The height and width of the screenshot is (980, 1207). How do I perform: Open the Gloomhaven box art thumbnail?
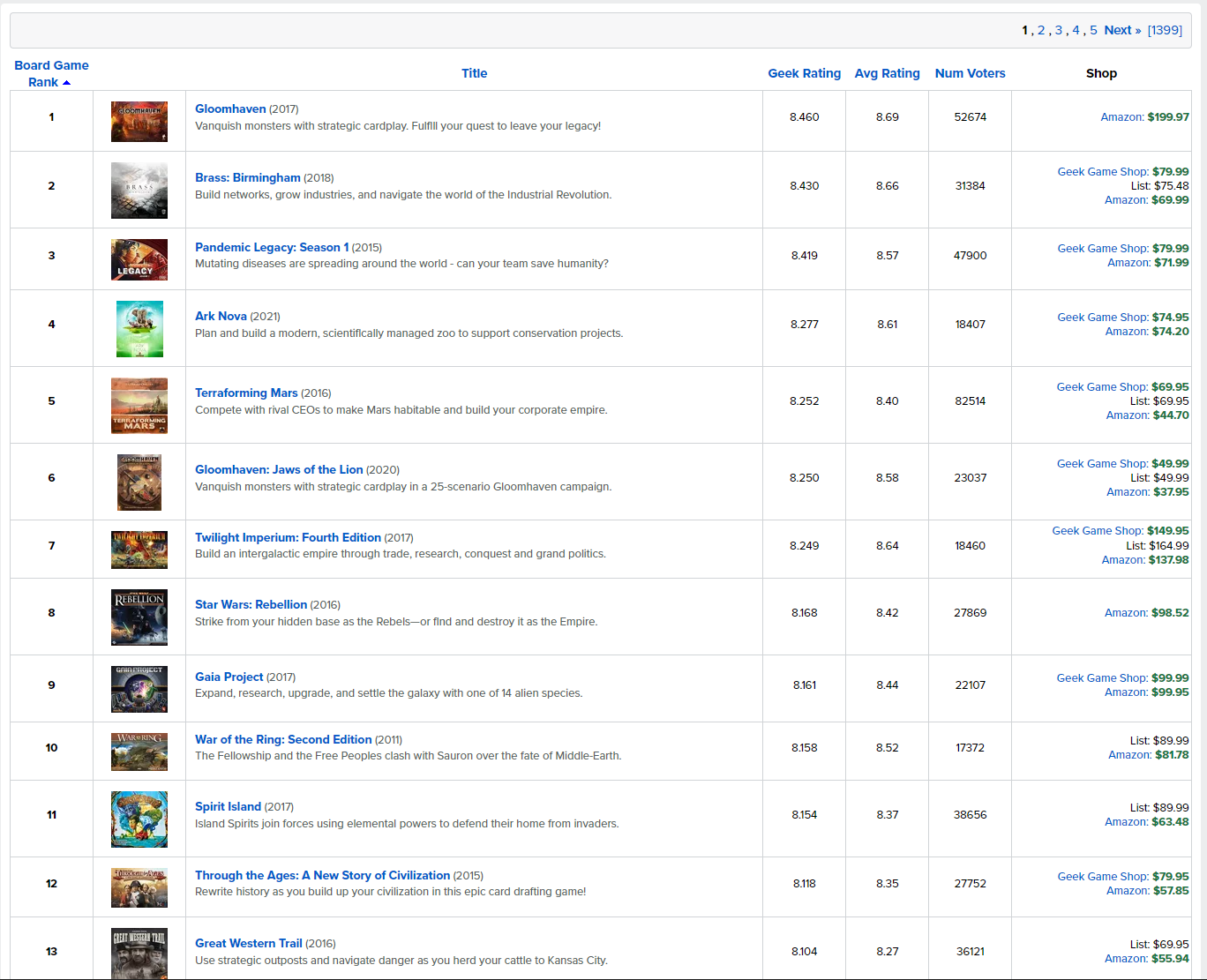[x=139, y=122]
